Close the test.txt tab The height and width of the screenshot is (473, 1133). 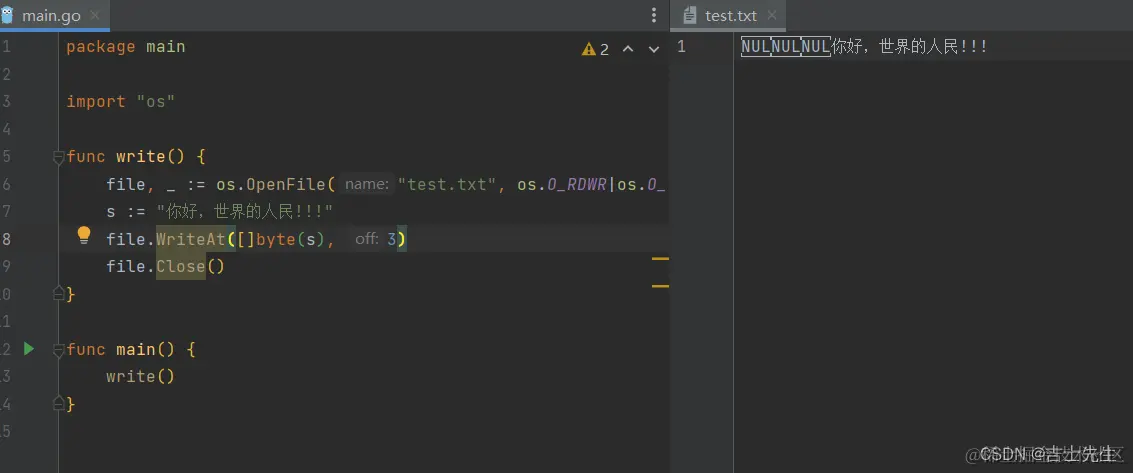pos(772,15)
